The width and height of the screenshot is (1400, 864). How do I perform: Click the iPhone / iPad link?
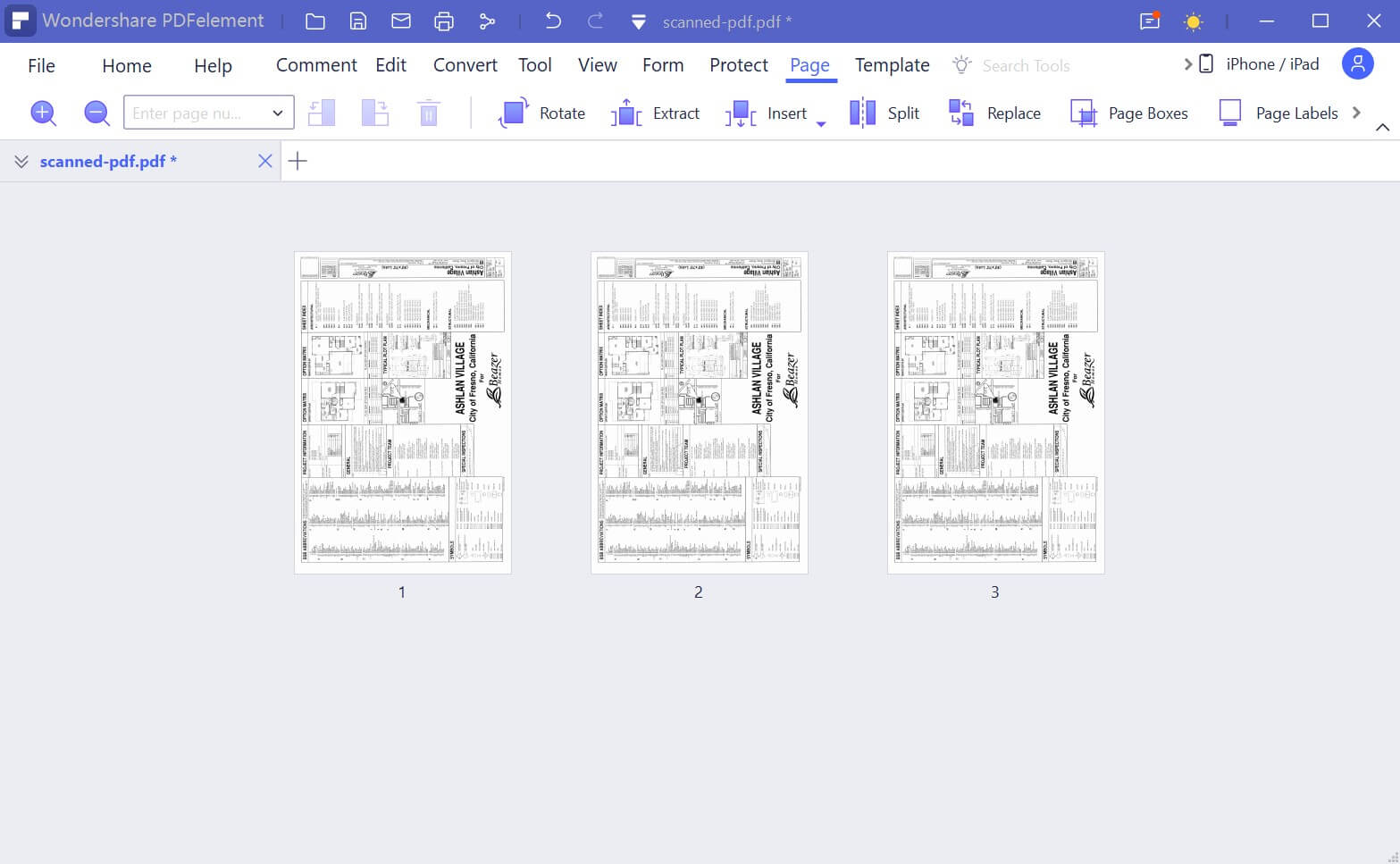tap(1272, 63)
